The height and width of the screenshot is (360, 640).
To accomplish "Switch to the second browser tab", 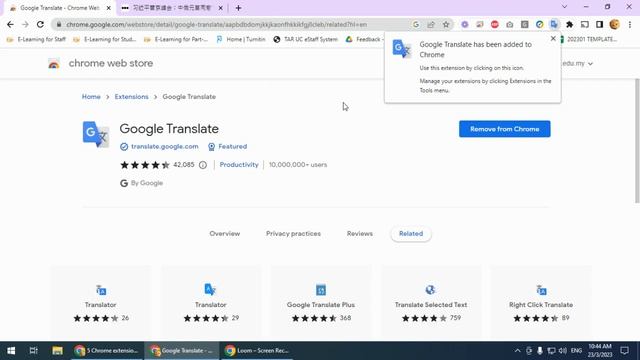I will click(x=171, y=8).
